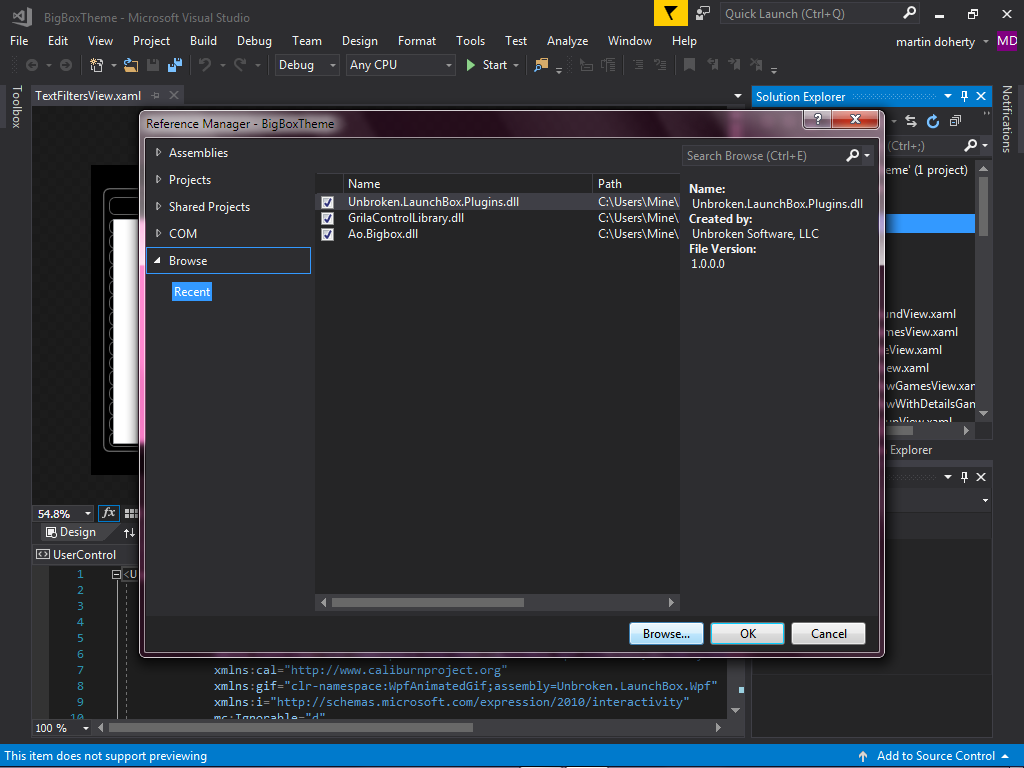The image size is (1024, 768).
Task: Open the Start button dropdown arrow
Action: (516, 65)
